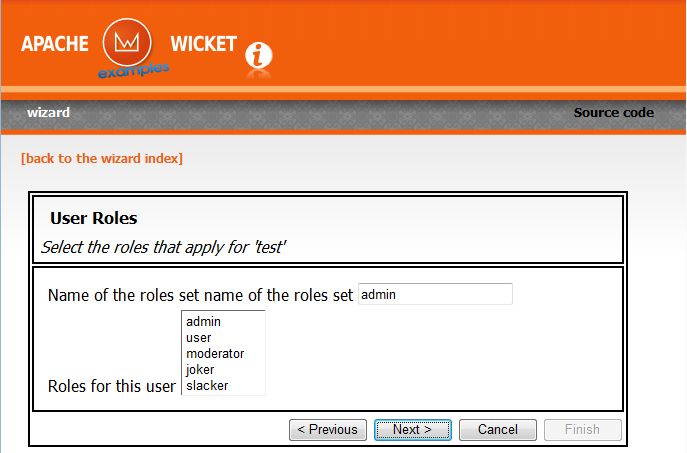Click the APACHE header text
Viewport: 687px width, 453px height.
55,44
